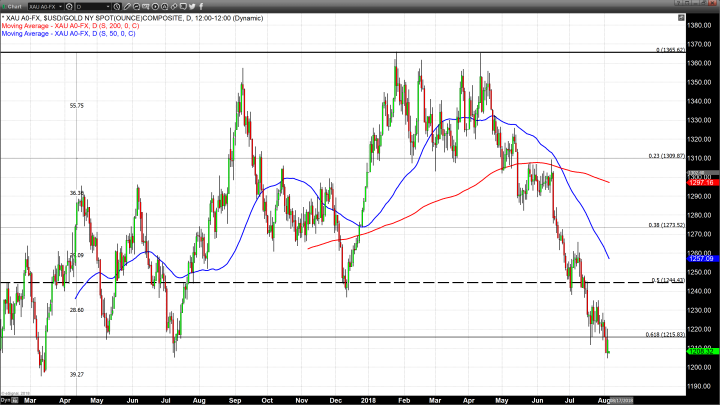Click the 55.75 percentage label
The height and width of the screenshot is (405, 720).
[77, 106]
